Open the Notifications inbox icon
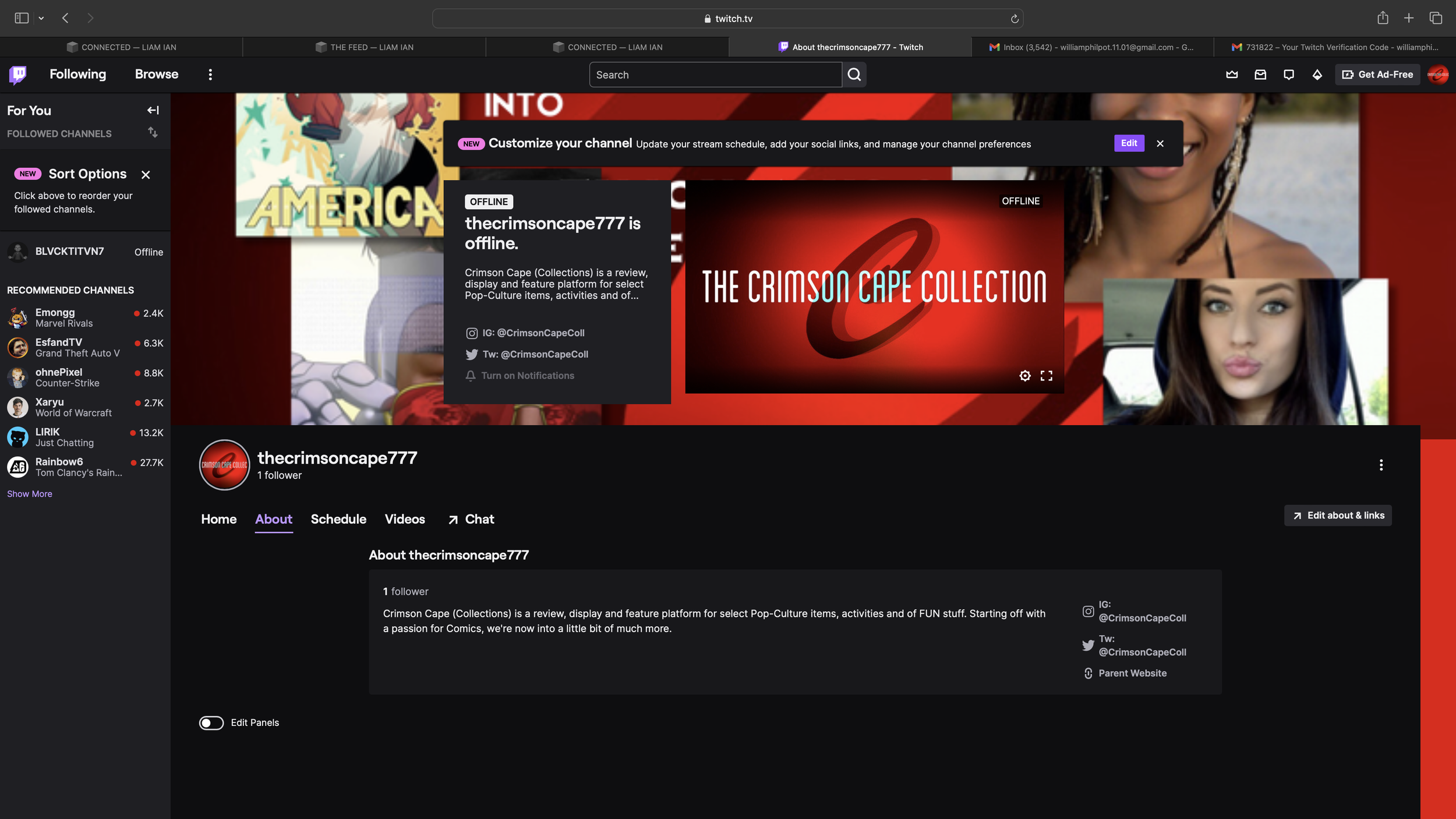The height and width of the screenshot is (819, 1456). [x=1260, y=75]
